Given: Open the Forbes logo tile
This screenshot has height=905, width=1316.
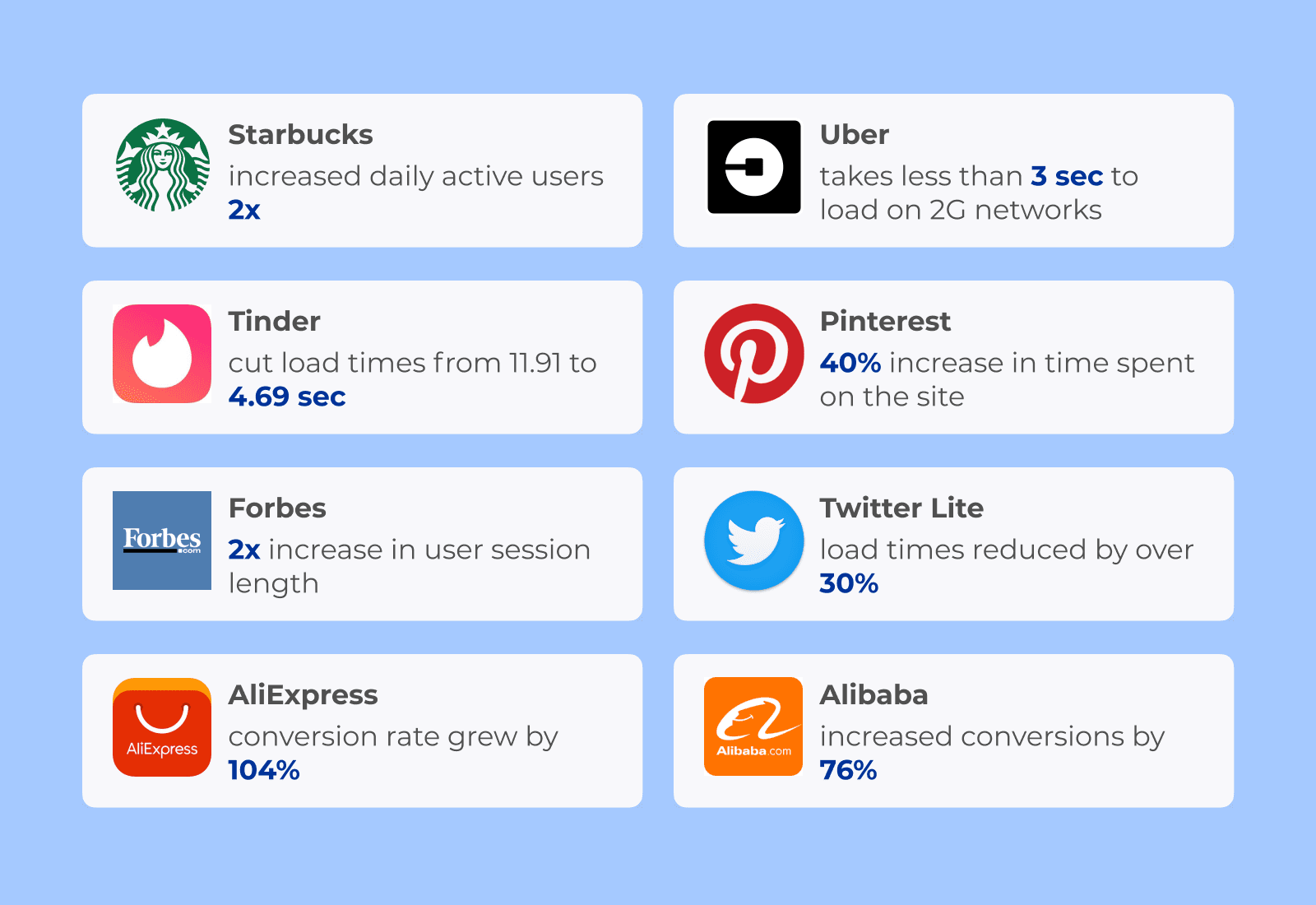Looking at the screenshot, I should pos(162,541).
